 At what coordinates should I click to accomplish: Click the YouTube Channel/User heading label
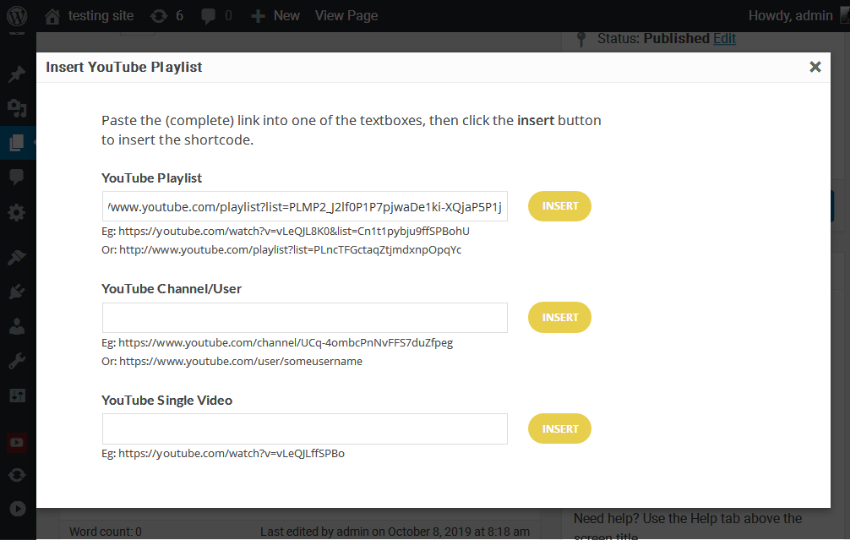171,288
